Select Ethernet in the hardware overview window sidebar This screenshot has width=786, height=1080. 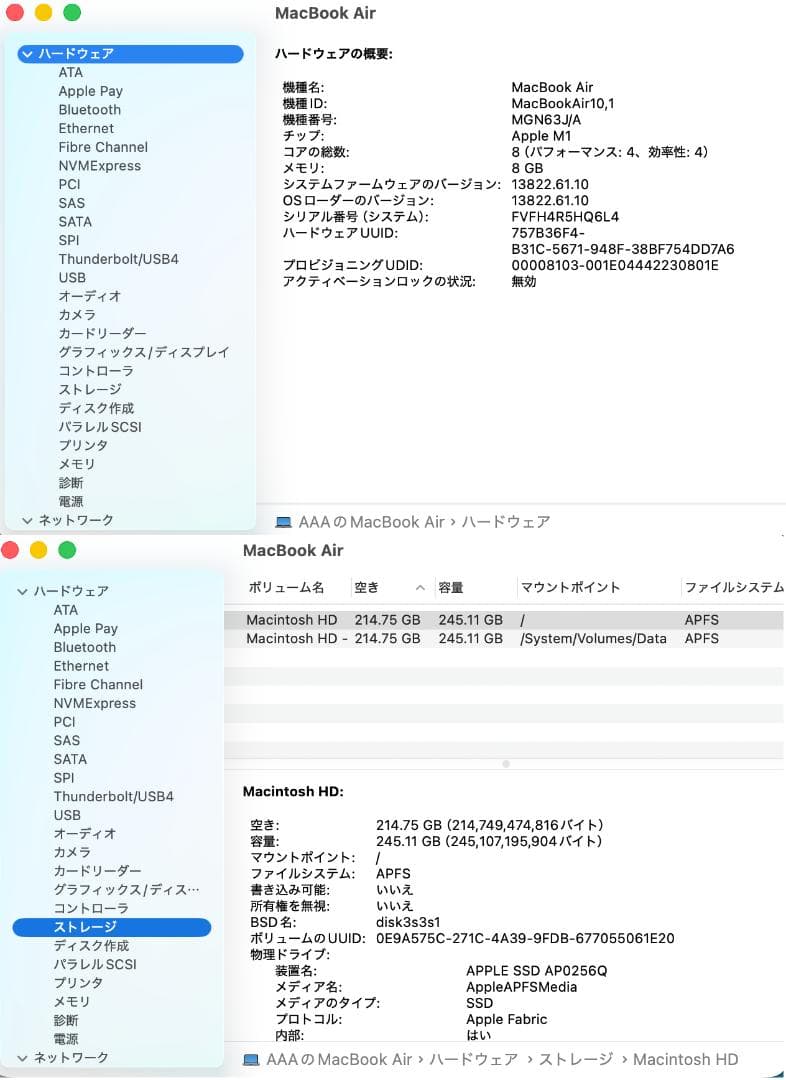[86, 128]
